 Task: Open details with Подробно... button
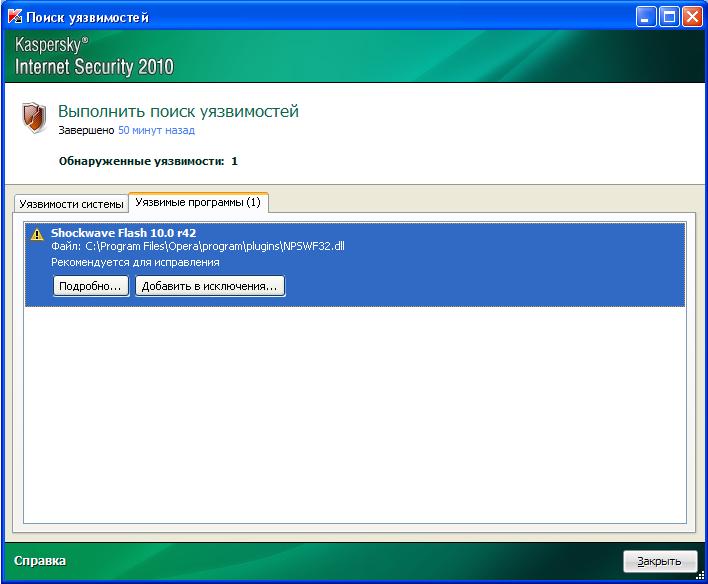91,286
